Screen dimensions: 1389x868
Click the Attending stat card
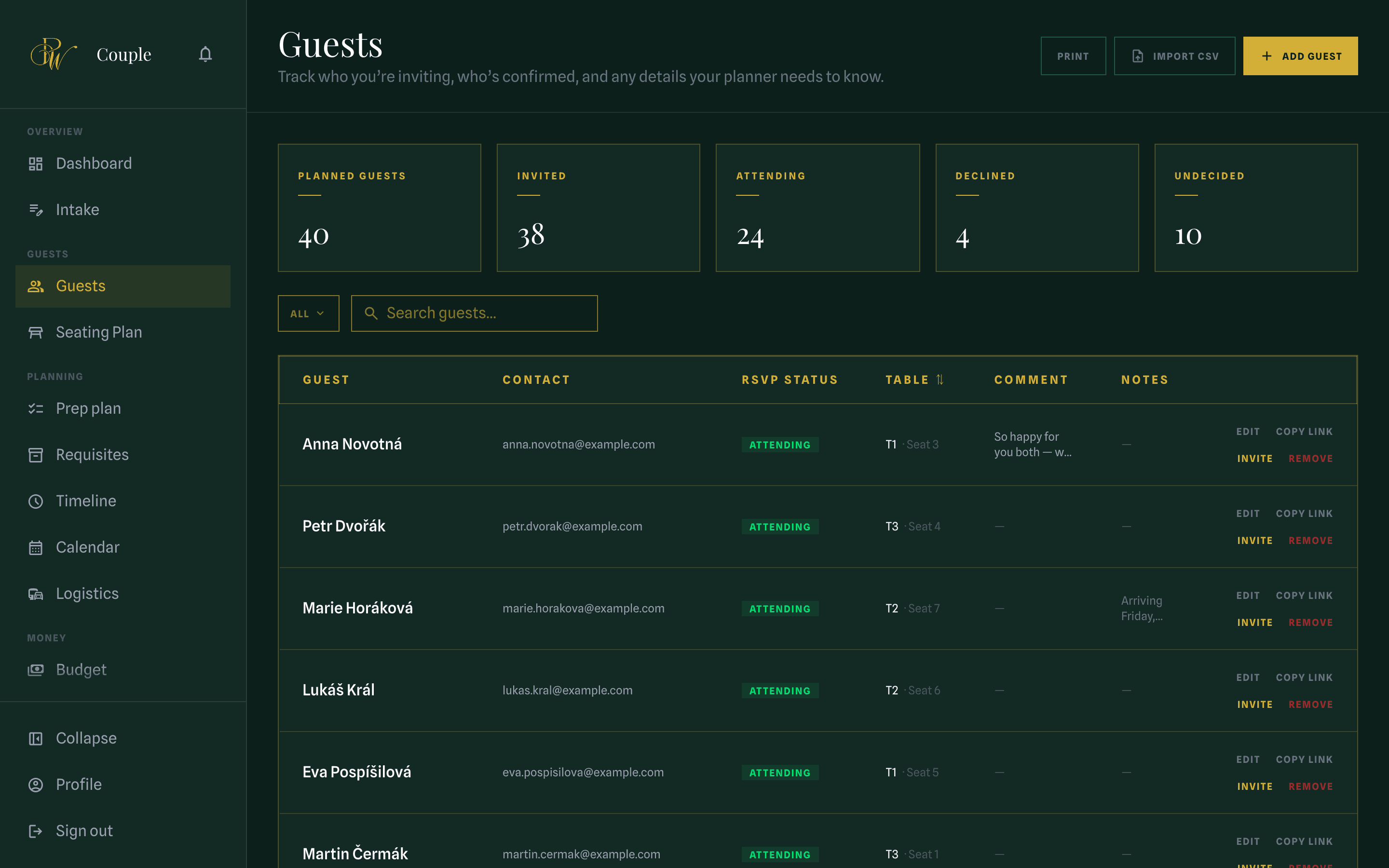tap(817, 208)
